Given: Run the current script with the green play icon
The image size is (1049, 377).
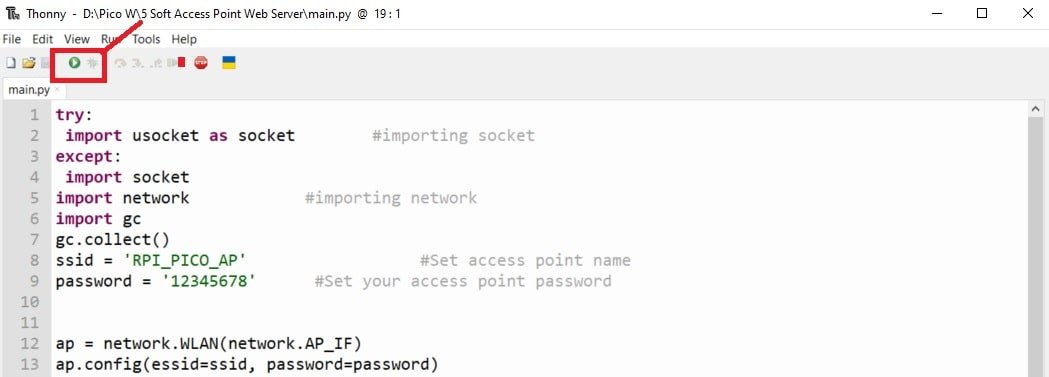Looking at the screenshot, I should click(74, 62).
